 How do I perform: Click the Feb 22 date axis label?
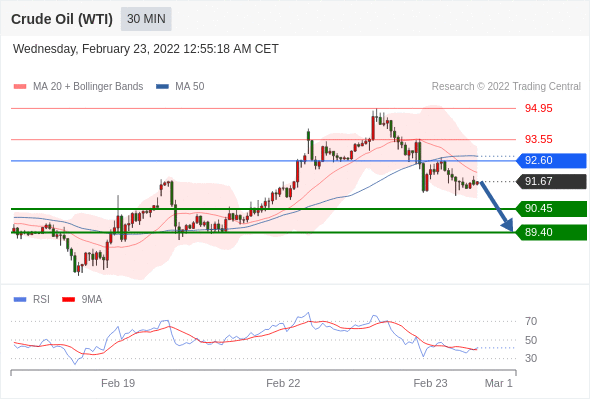click(x=283, y=383)
